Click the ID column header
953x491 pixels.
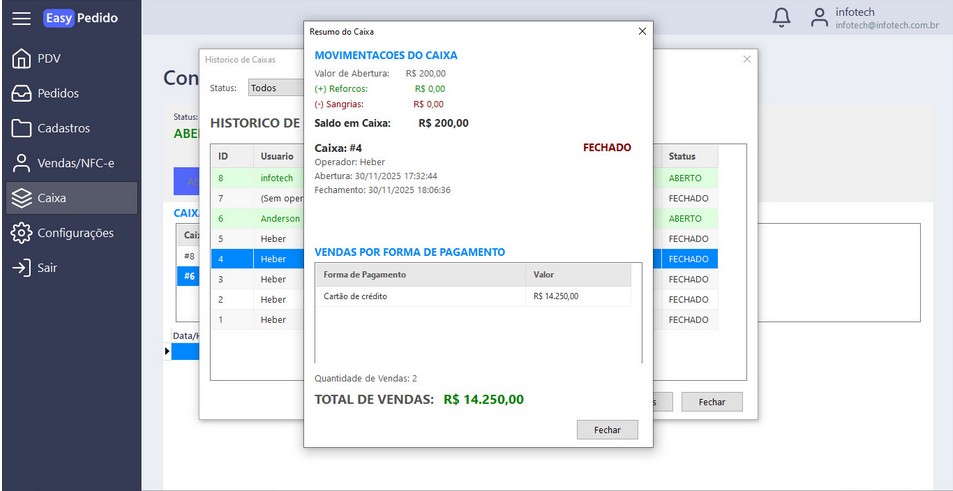coord(232,156)
